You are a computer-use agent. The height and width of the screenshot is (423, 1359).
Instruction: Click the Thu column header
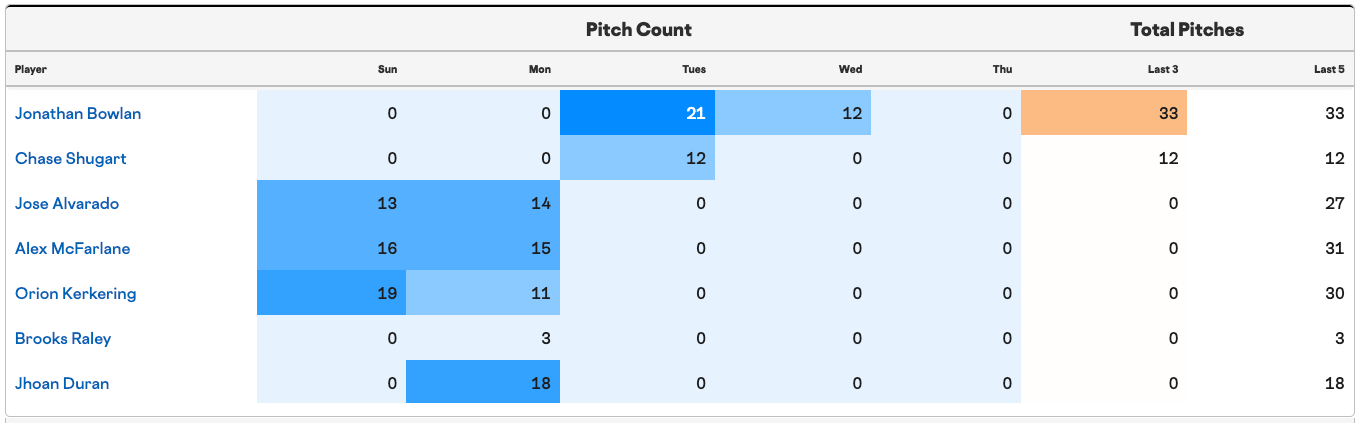pyautogui.click(x=1003, y=69)
